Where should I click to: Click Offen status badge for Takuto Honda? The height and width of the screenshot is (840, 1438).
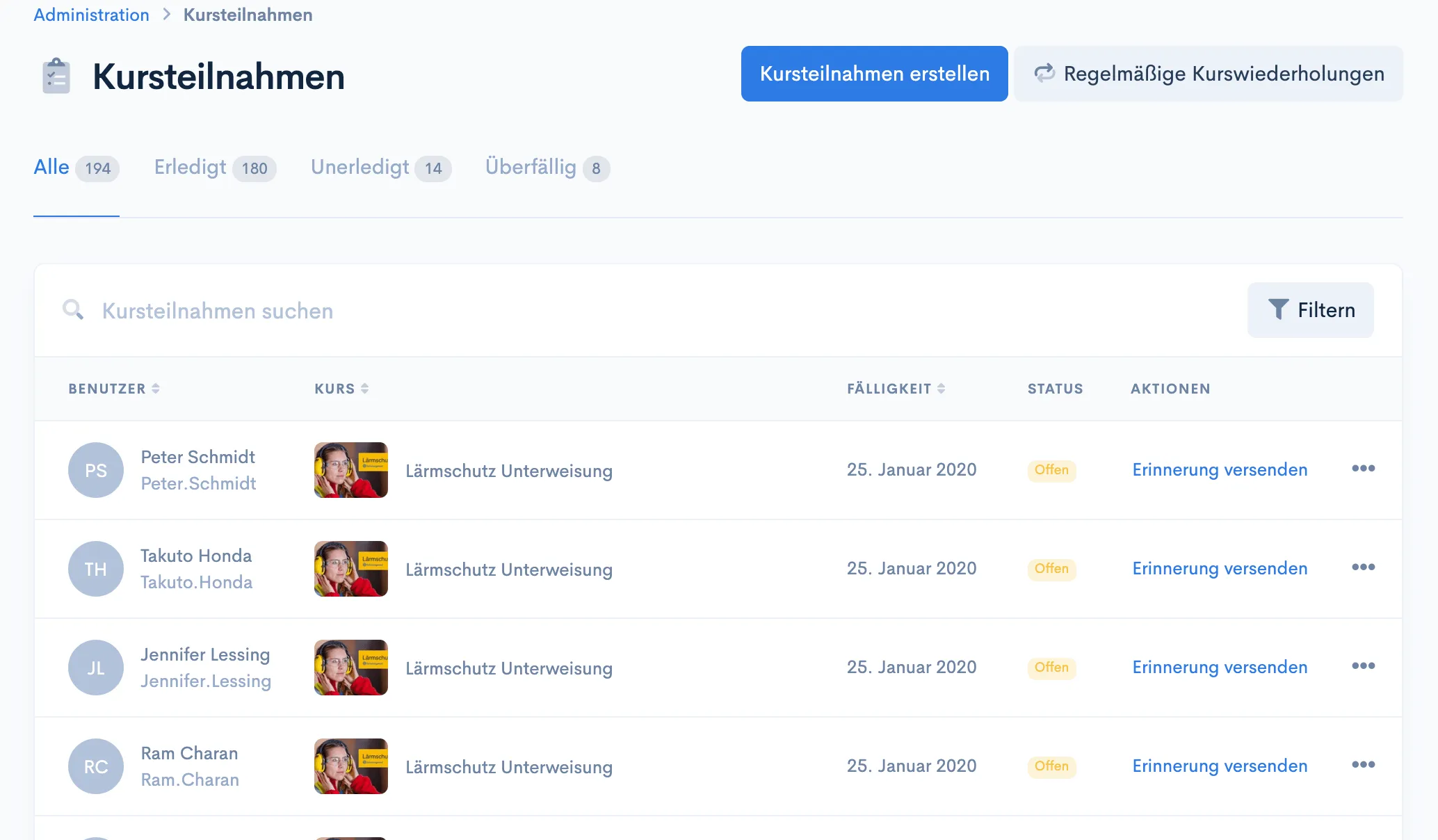[1051, 569]
